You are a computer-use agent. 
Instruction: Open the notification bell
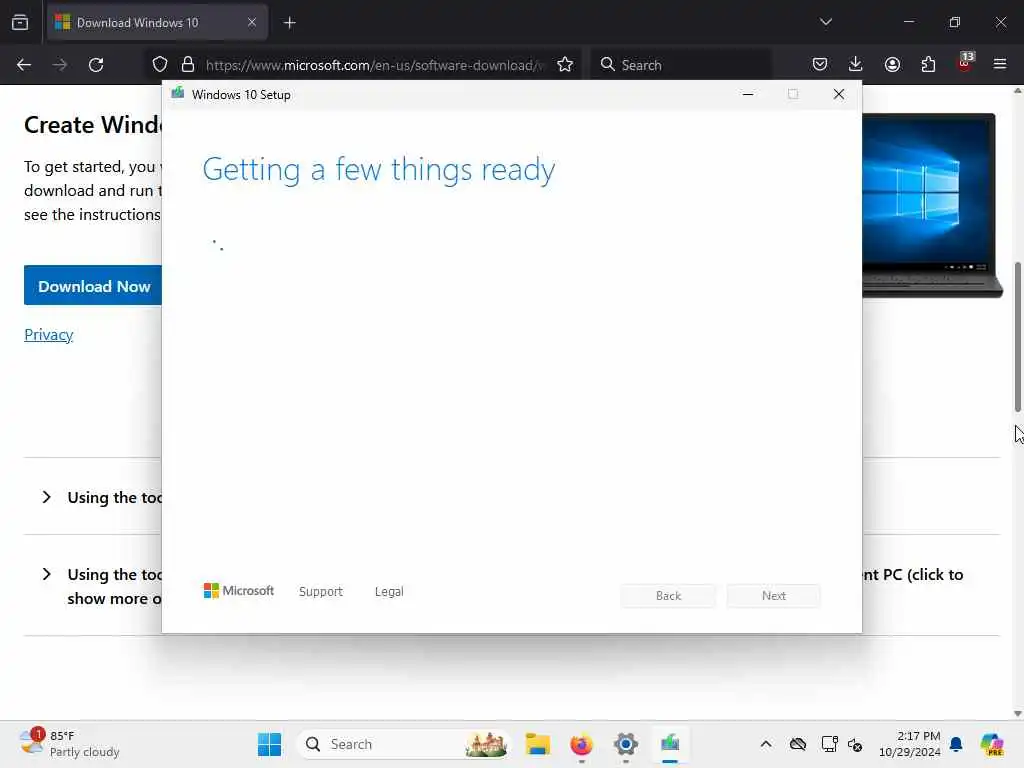955,744
